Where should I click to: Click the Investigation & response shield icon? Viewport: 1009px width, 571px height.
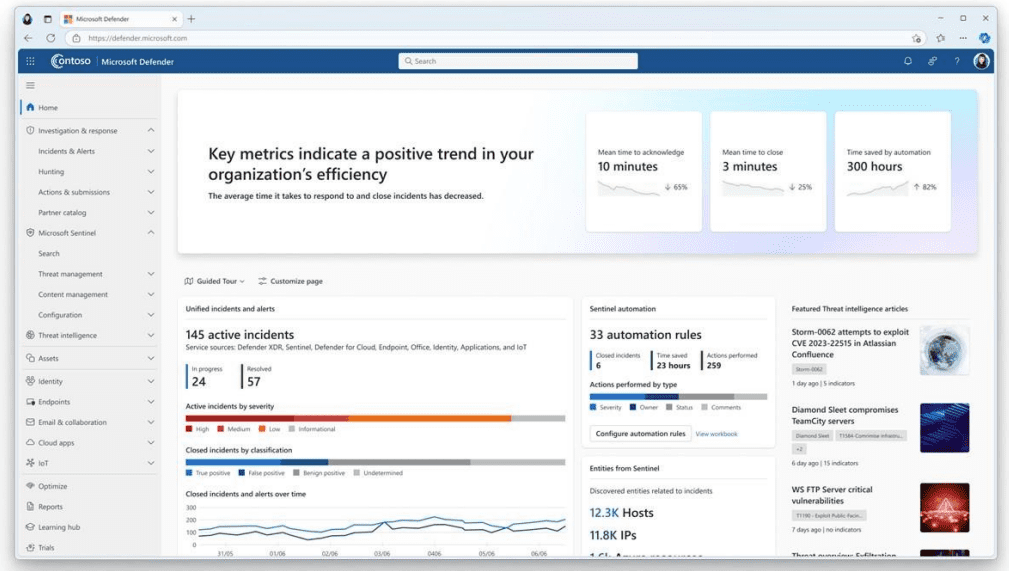[30, 131]
